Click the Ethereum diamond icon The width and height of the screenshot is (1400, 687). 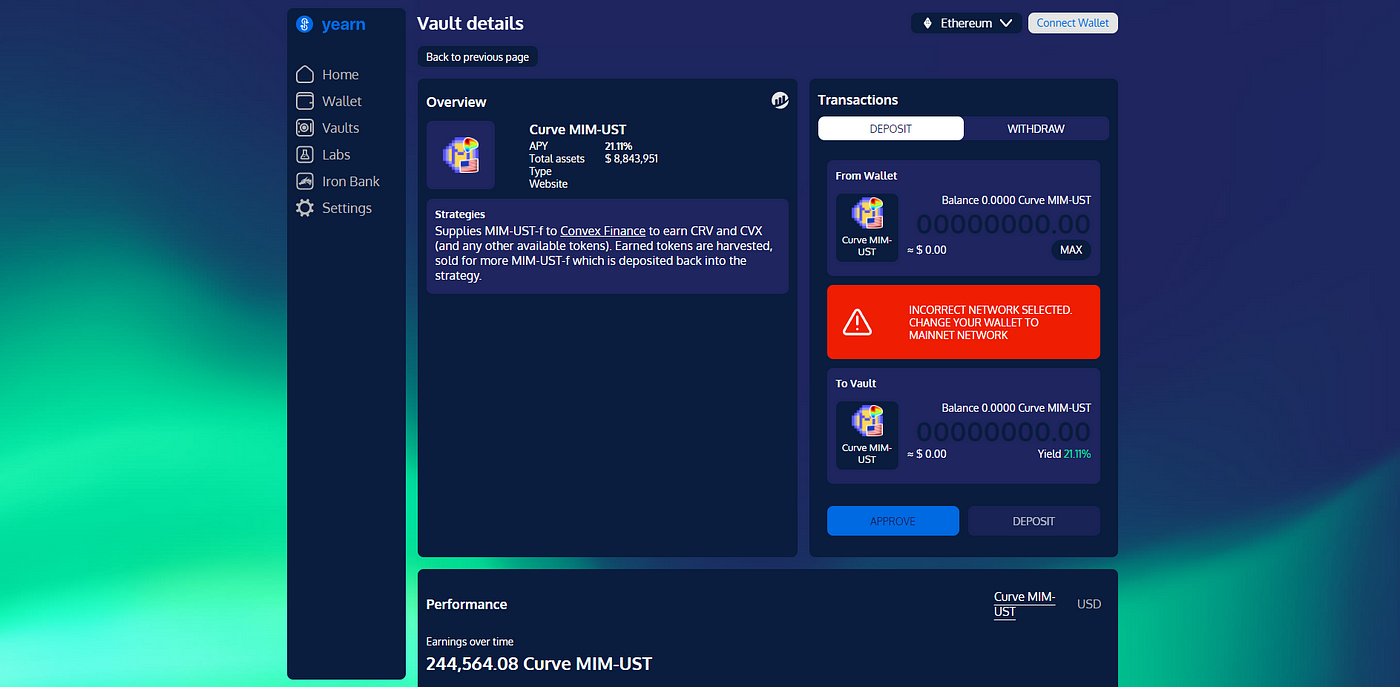pos(927,23)
